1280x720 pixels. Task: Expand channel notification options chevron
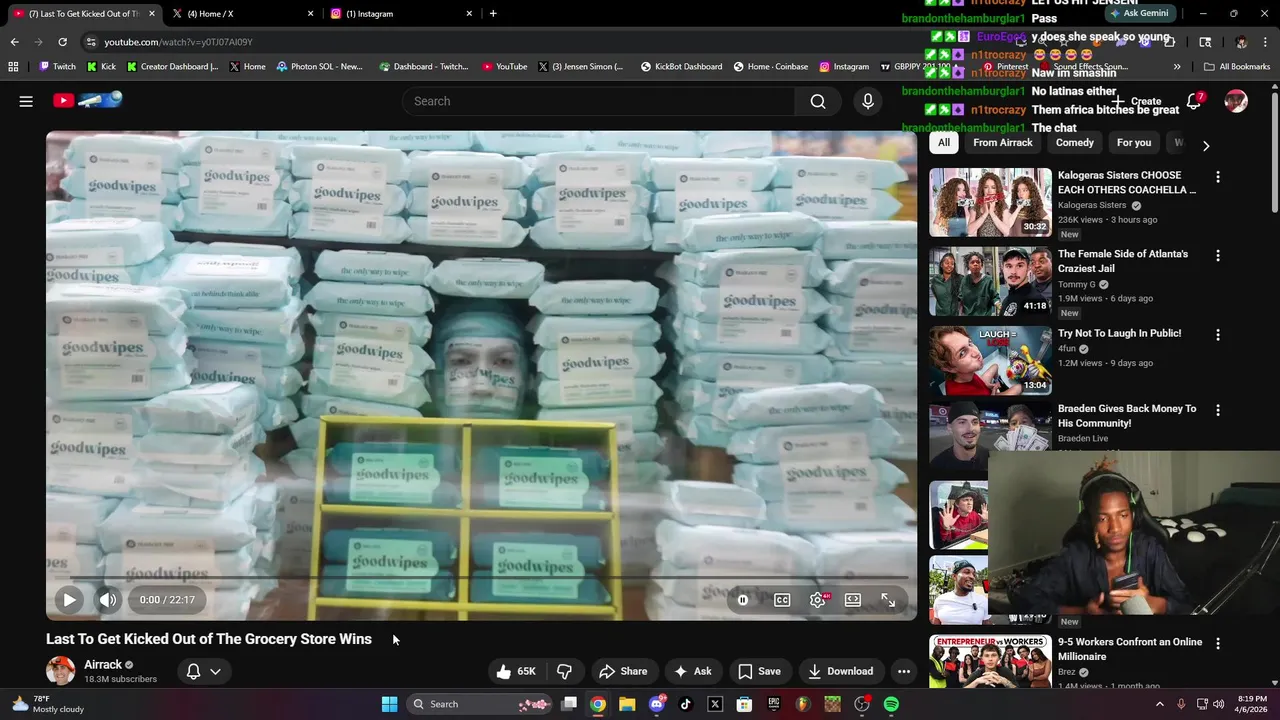pyautogui.click(x=215, y=672)
